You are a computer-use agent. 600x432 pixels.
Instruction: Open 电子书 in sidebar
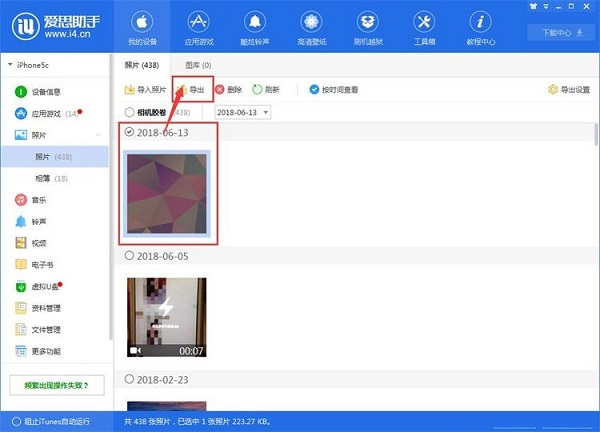[x=34, y=264]
